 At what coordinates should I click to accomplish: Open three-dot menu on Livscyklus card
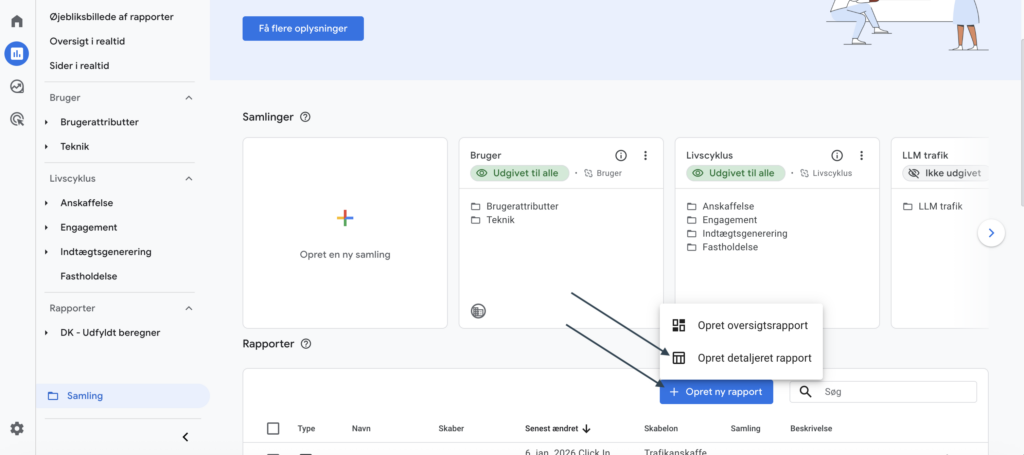click(862, 155)
